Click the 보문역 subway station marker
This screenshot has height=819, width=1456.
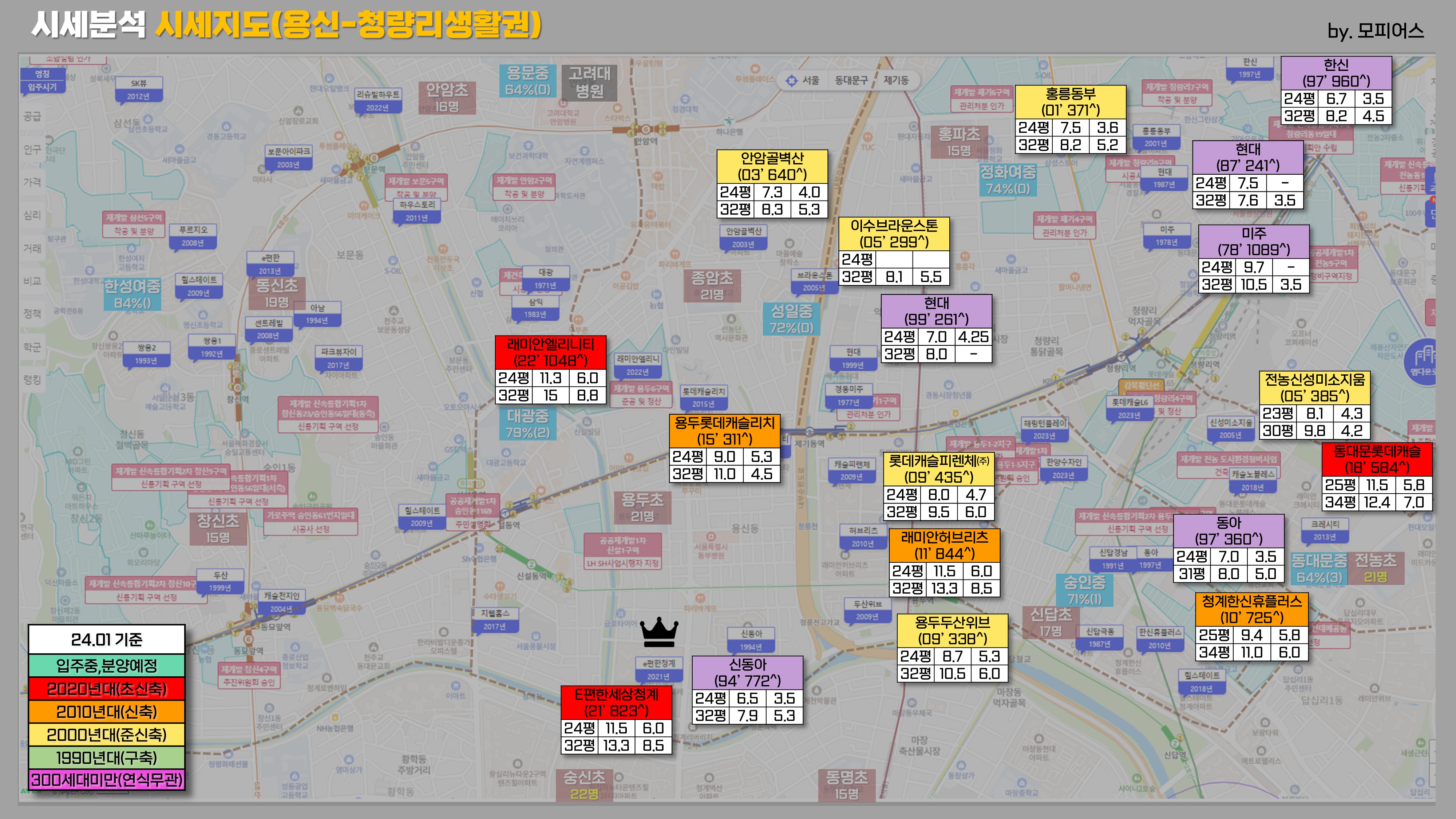point(373,159)
